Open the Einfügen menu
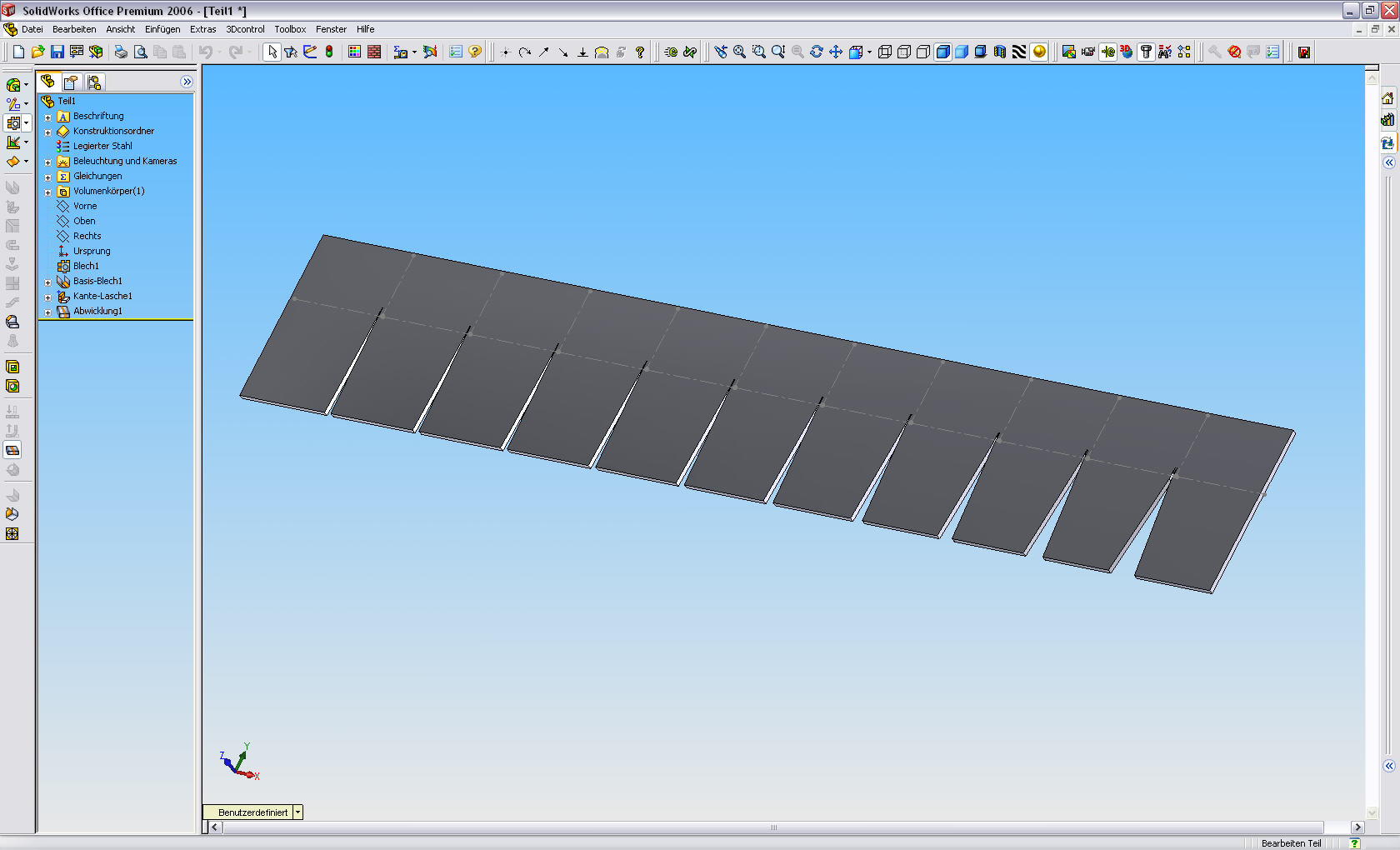 pos(162,29)
